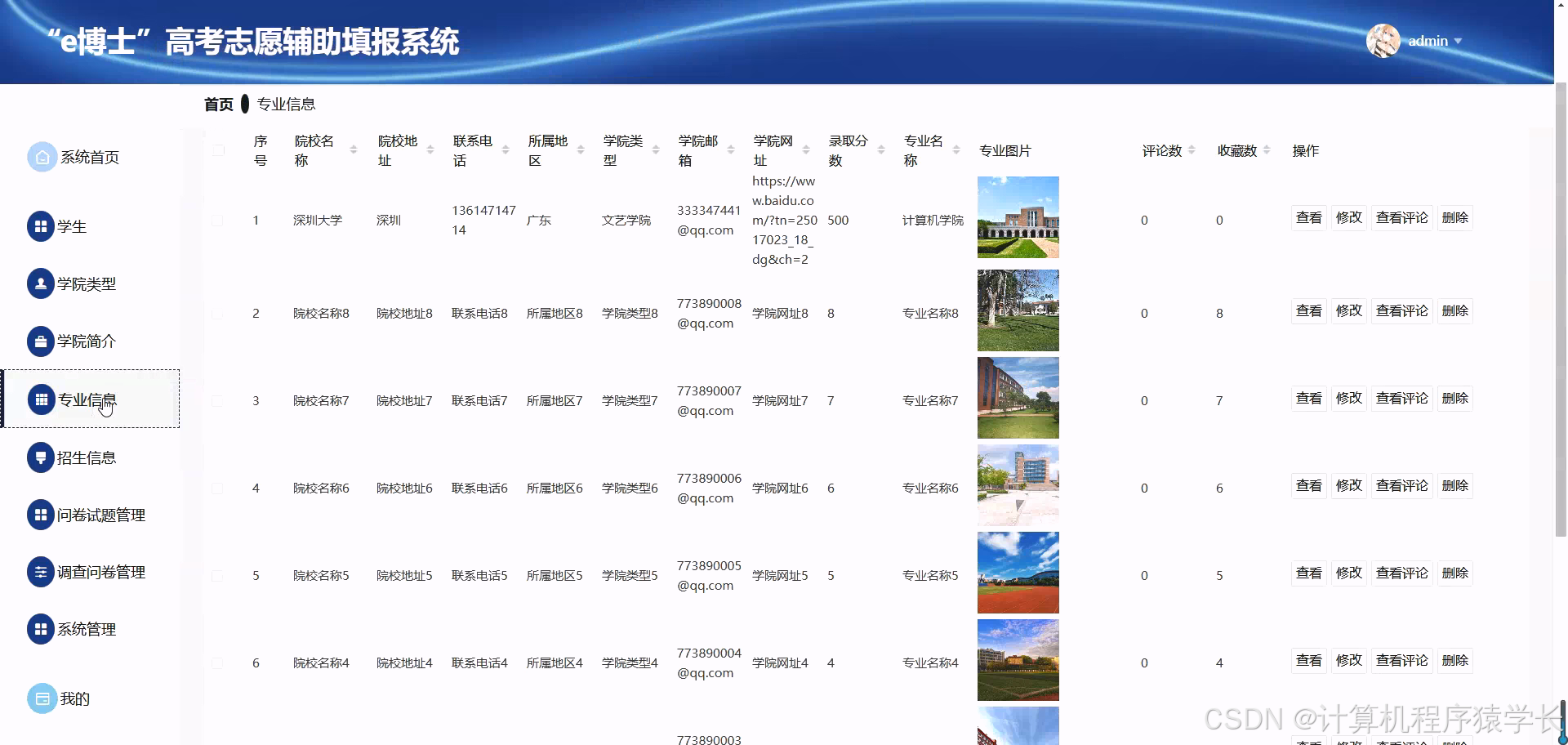This screenshot has height=745, width=1568.
Task: Select the 计算机学院 major name cell
Action: [x=933, y=221]
